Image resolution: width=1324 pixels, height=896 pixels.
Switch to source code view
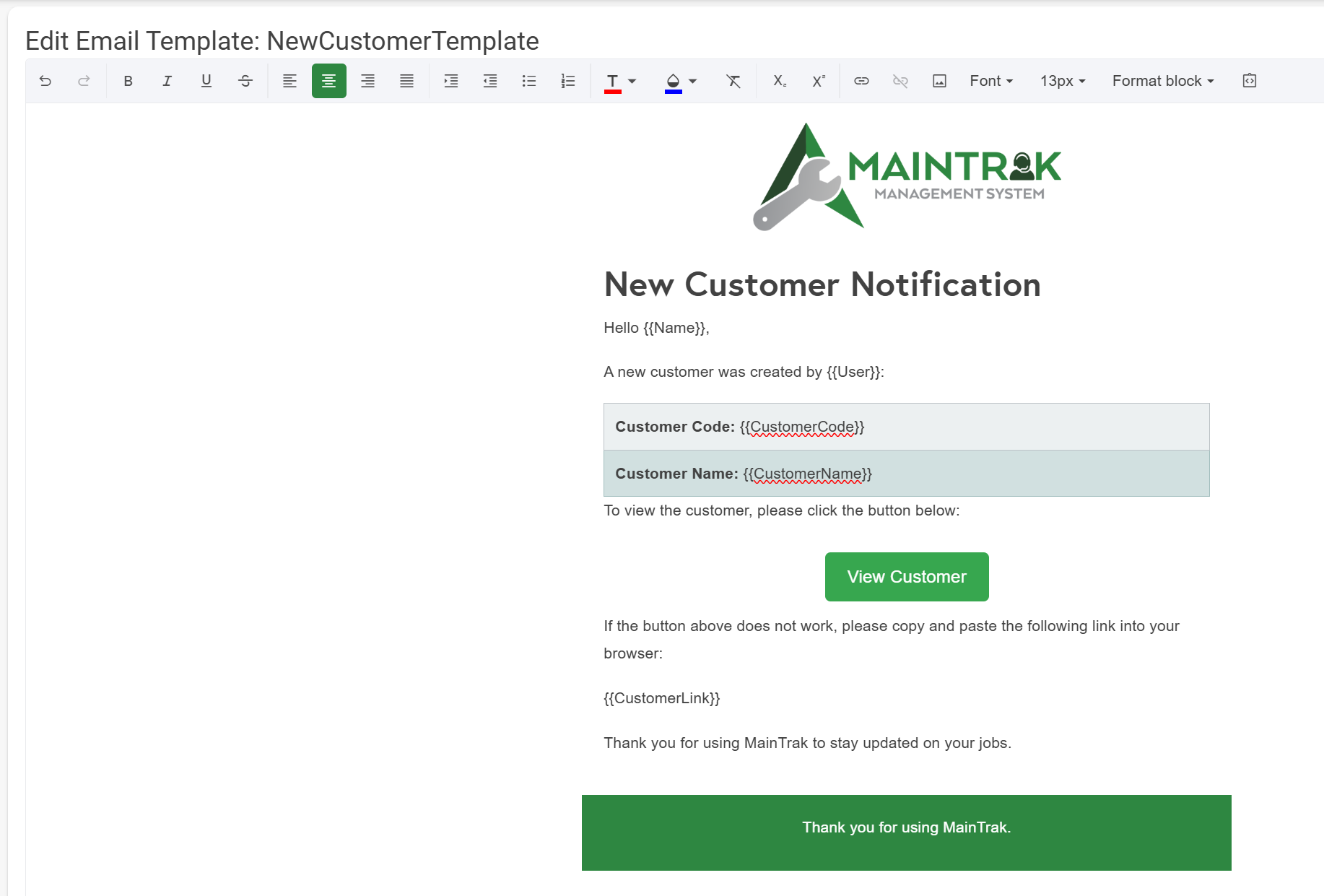[1250, 81]
